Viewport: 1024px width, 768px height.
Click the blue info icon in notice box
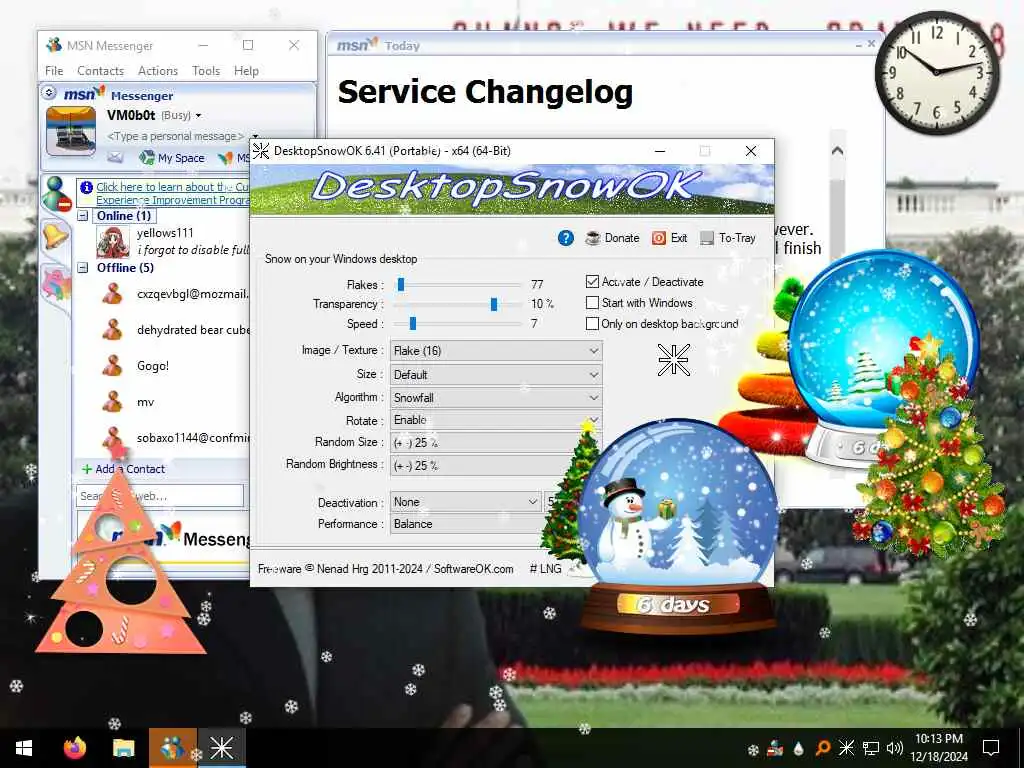coord(86,187)
